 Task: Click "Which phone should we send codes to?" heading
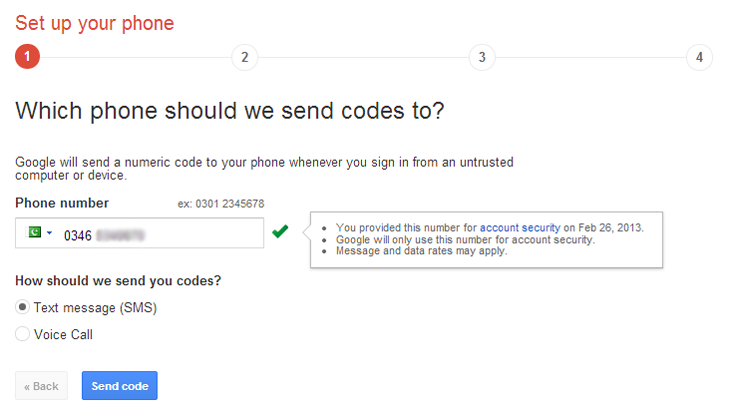pyautogui.click(x=229, y=110)
